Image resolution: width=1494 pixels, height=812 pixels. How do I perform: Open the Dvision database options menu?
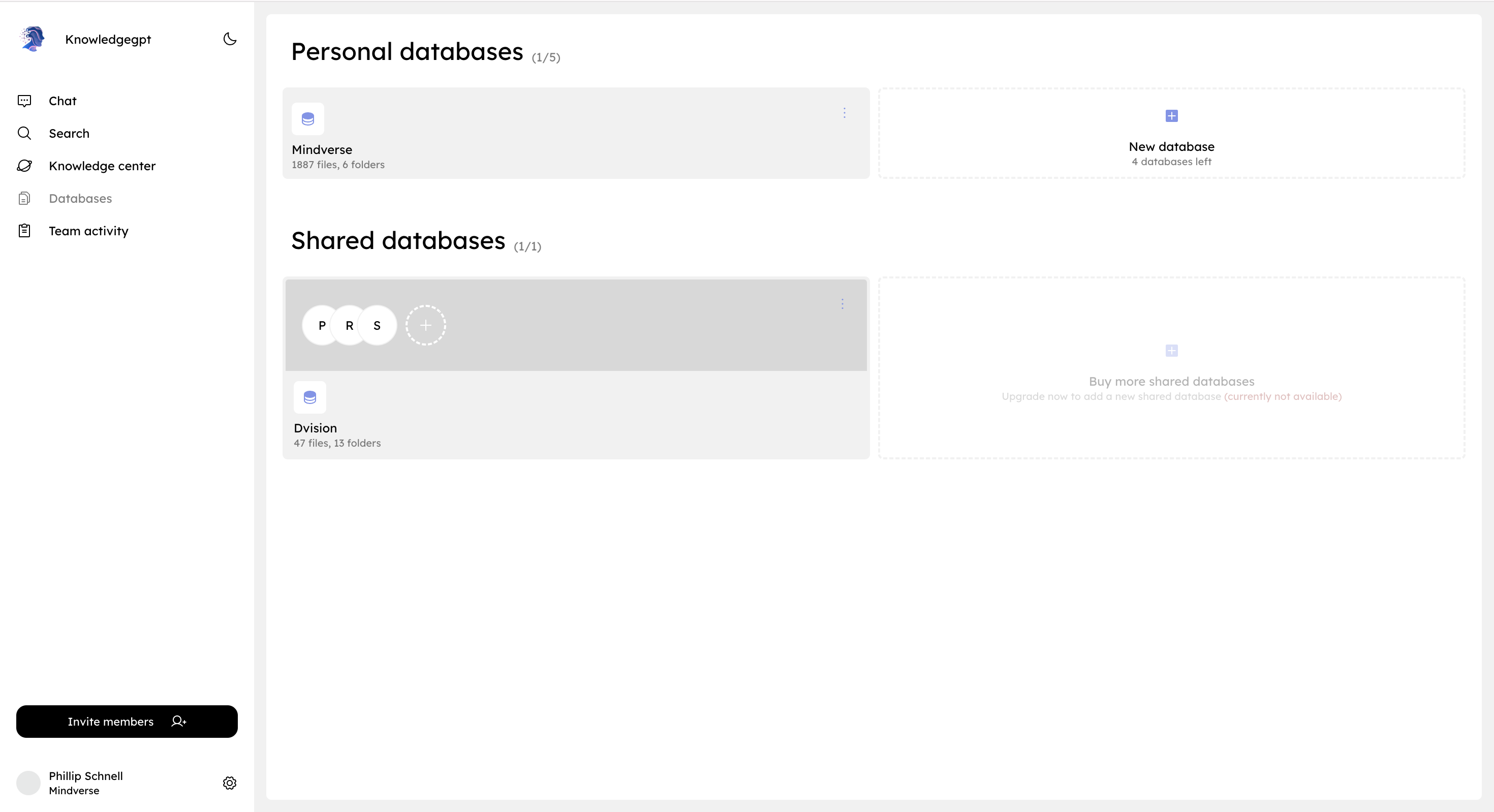click(x=843, y=304)
